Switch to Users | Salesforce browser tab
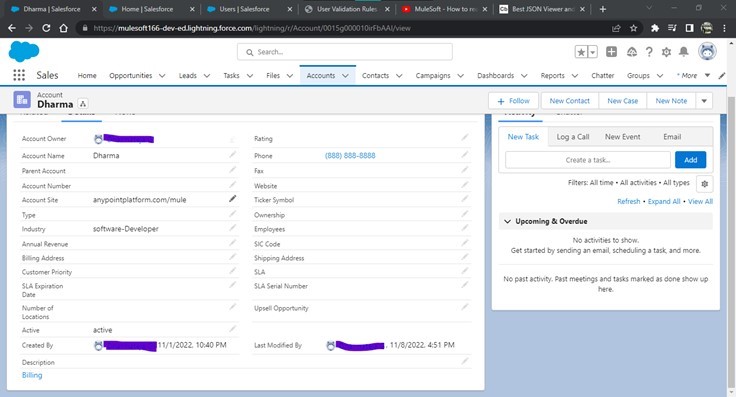736x397 pixels. point(249,9)
